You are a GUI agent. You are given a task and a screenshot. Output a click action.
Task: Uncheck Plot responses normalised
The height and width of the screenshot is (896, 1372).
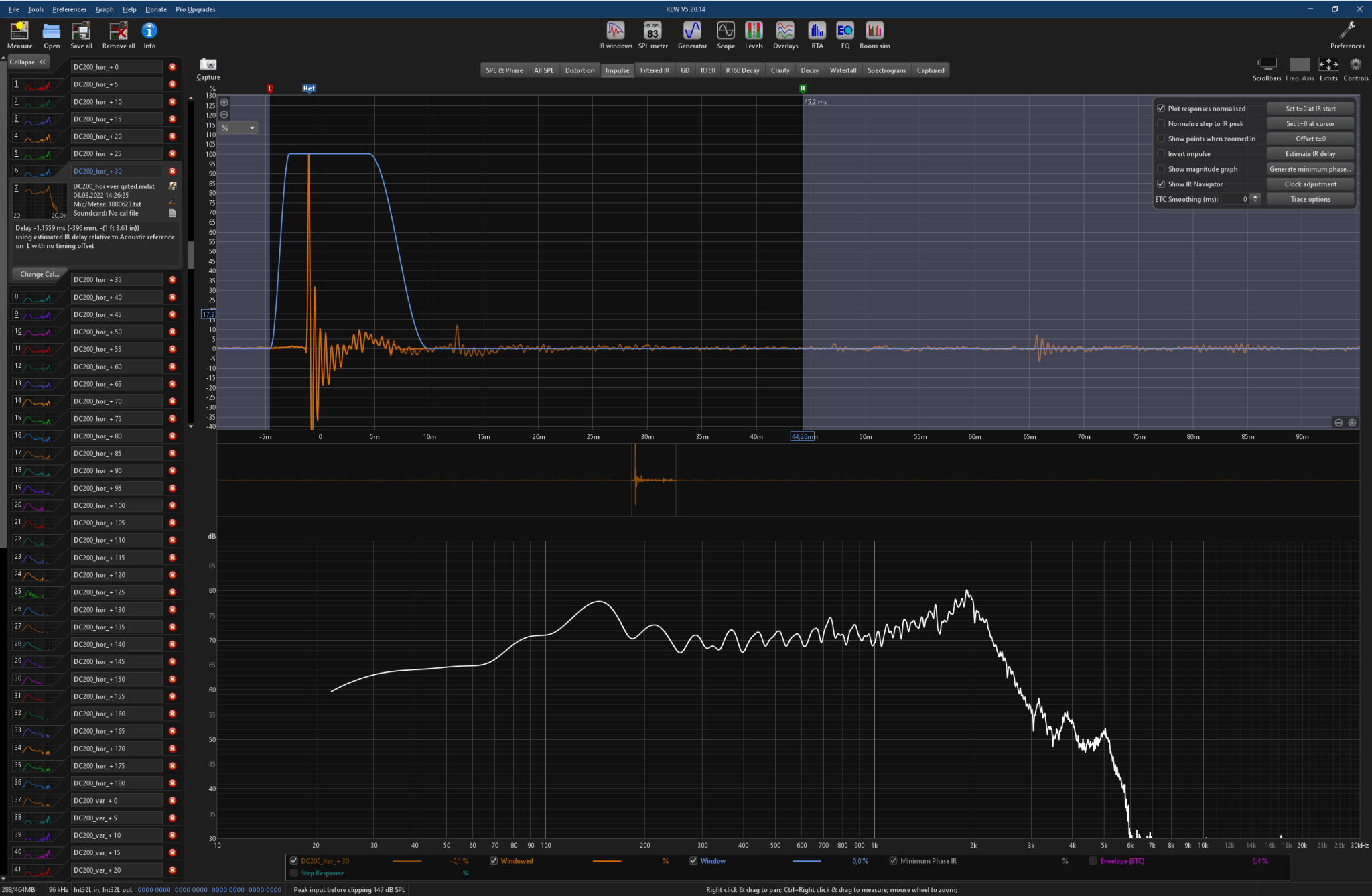click(x=1161, y=108)
